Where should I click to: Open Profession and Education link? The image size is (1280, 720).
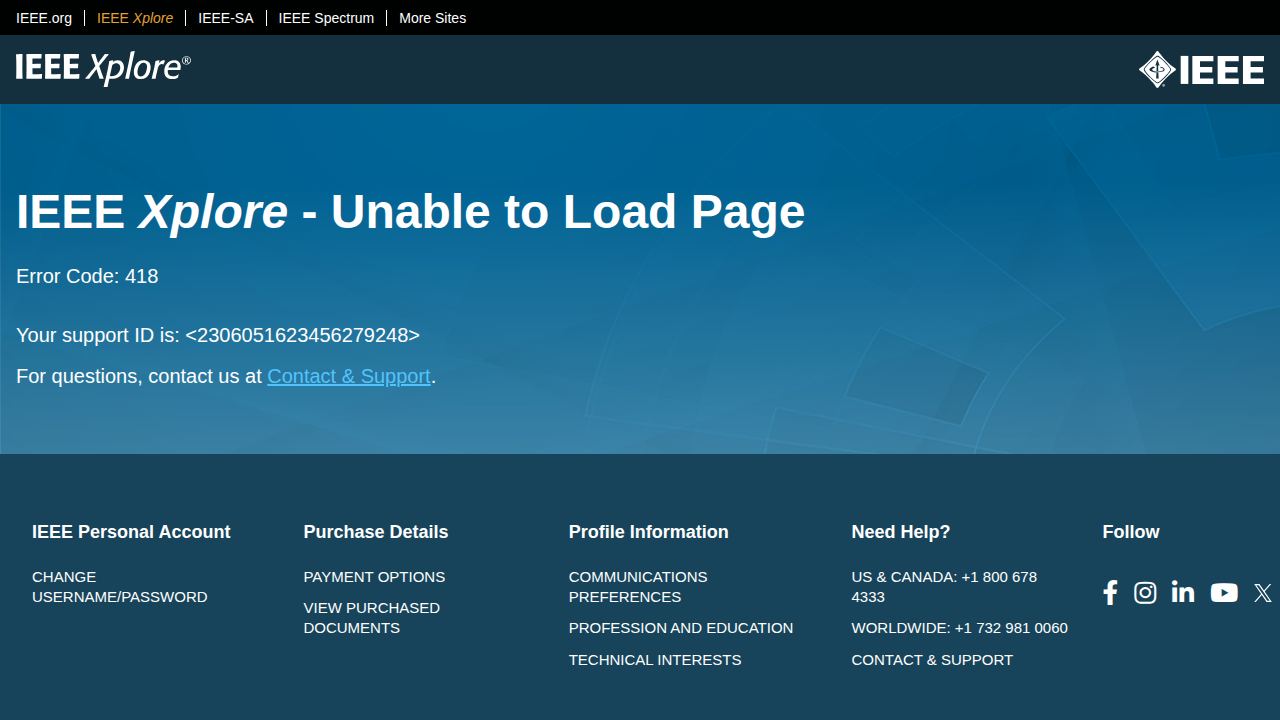click(x=681, y=628)
